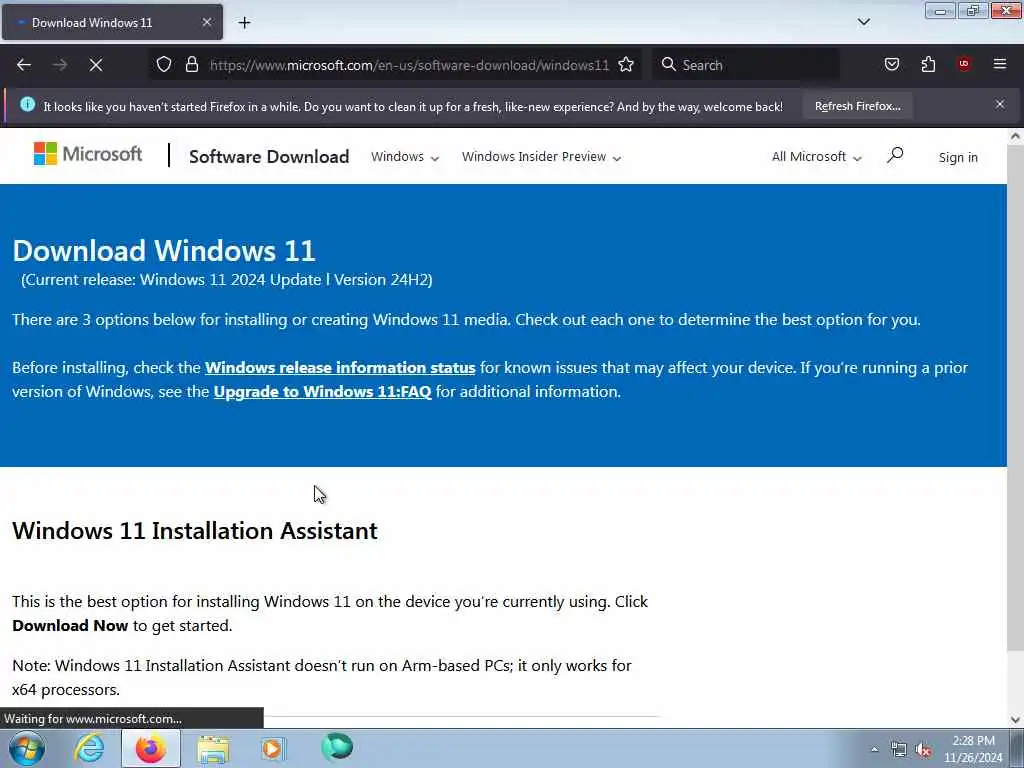Stop loading the page

click(96, 65)
